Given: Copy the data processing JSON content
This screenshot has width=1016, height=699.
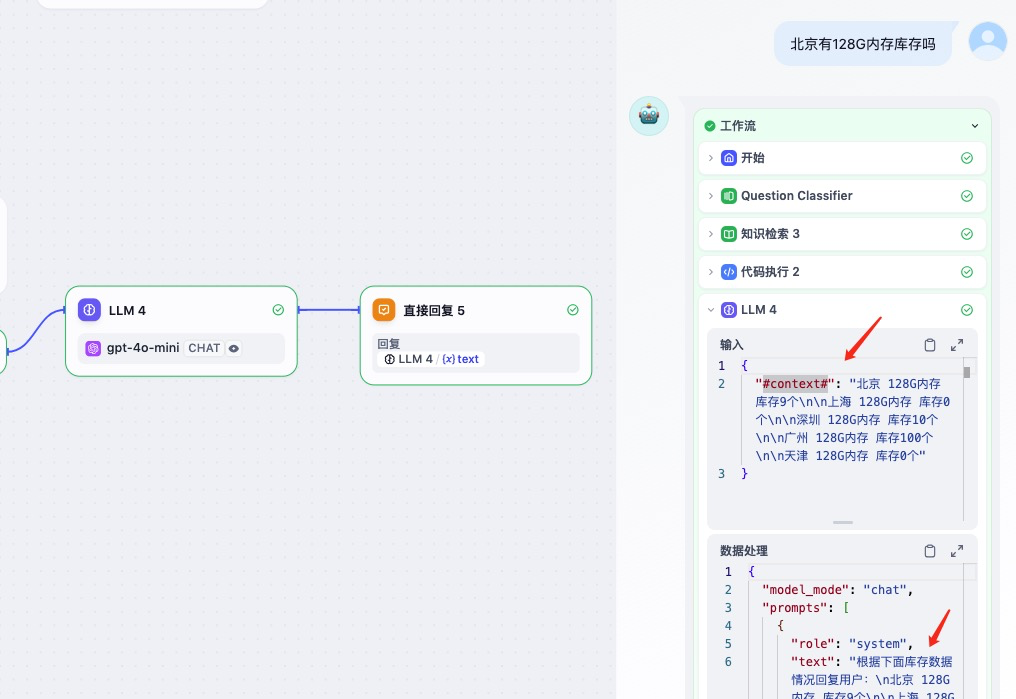Looking at the screenshot, I should coord(930,551).
